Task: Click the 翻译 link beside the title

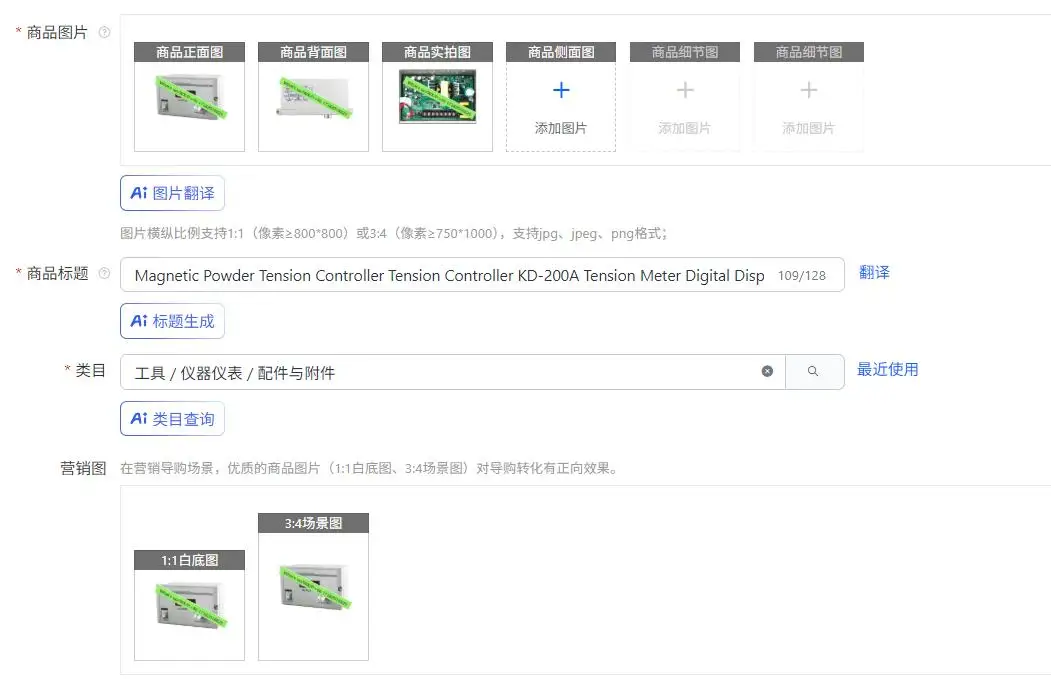Action: (x=874, y=273)
